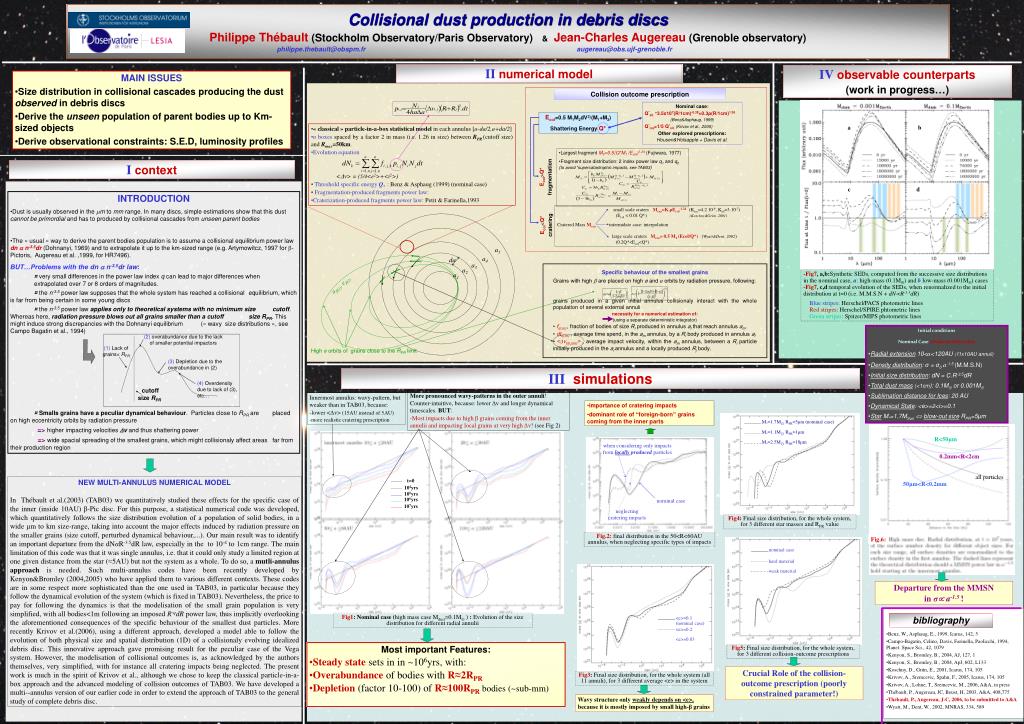Screen dimensions: 1024x724
Task: Select the 'Most important Features:' heading
Action: point(436,650)
